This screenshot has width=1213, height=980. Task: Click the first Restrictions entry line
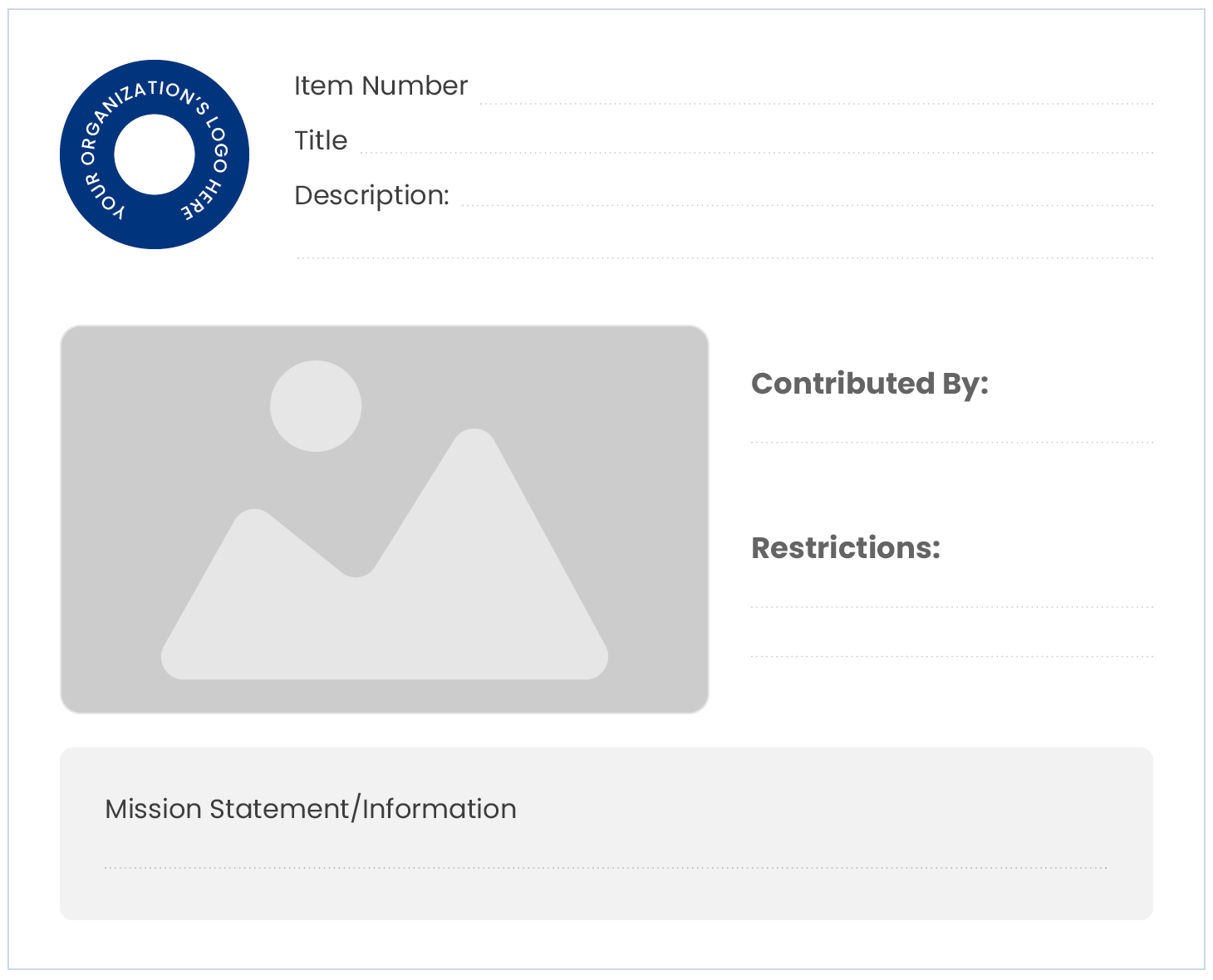[x=951, y=605]
